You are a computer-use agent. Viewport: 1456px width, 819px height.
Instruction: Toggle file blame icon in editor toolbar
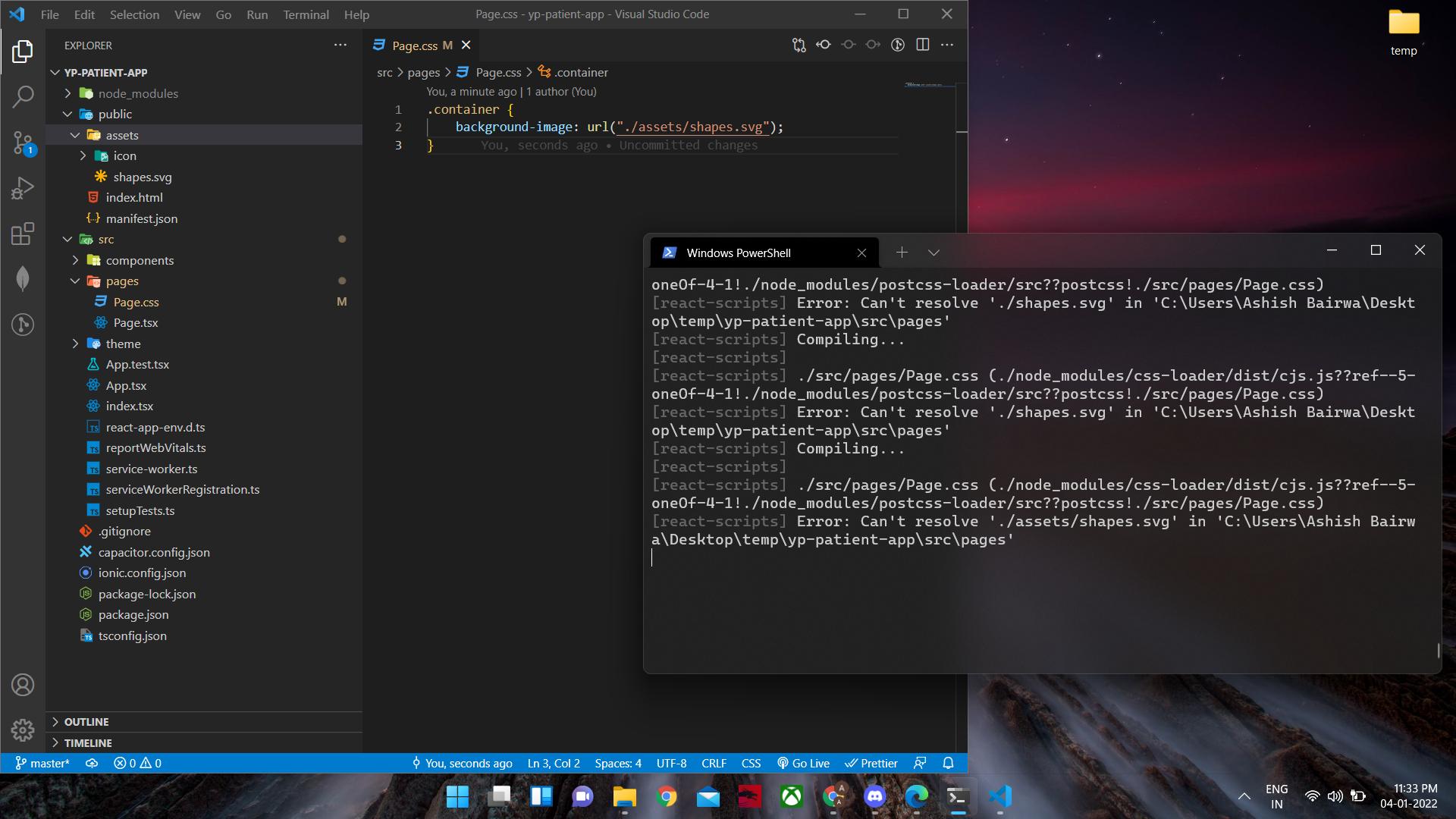(x=898, y=45)
